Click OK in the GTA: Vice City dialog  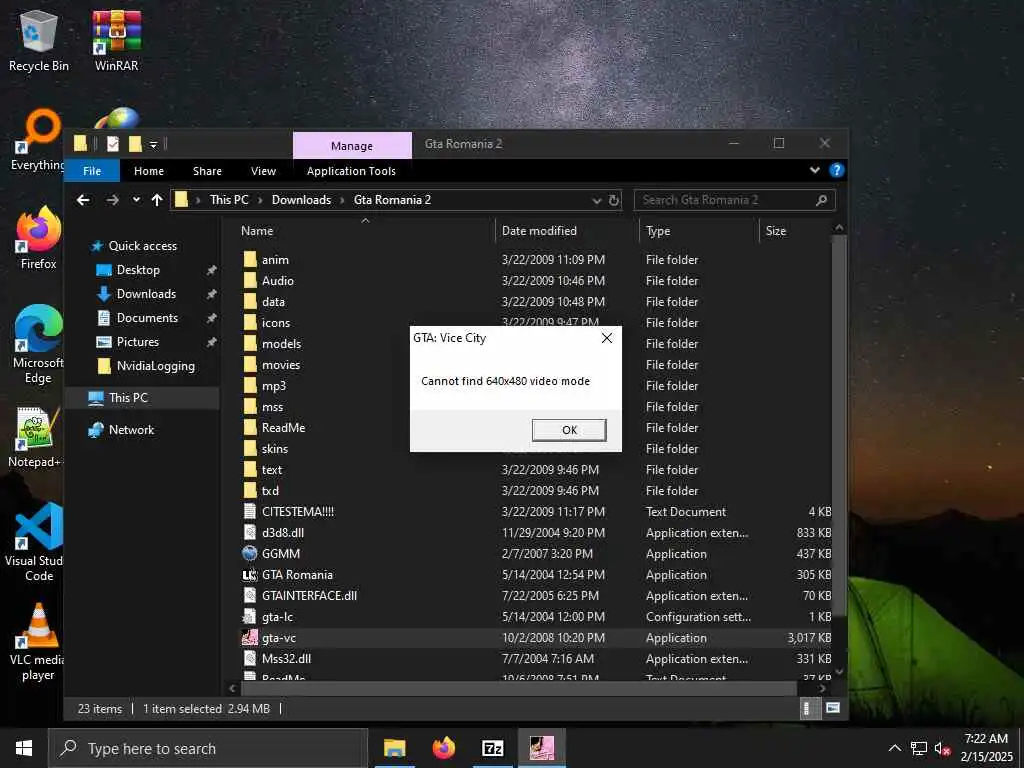[x=569, y=430]
